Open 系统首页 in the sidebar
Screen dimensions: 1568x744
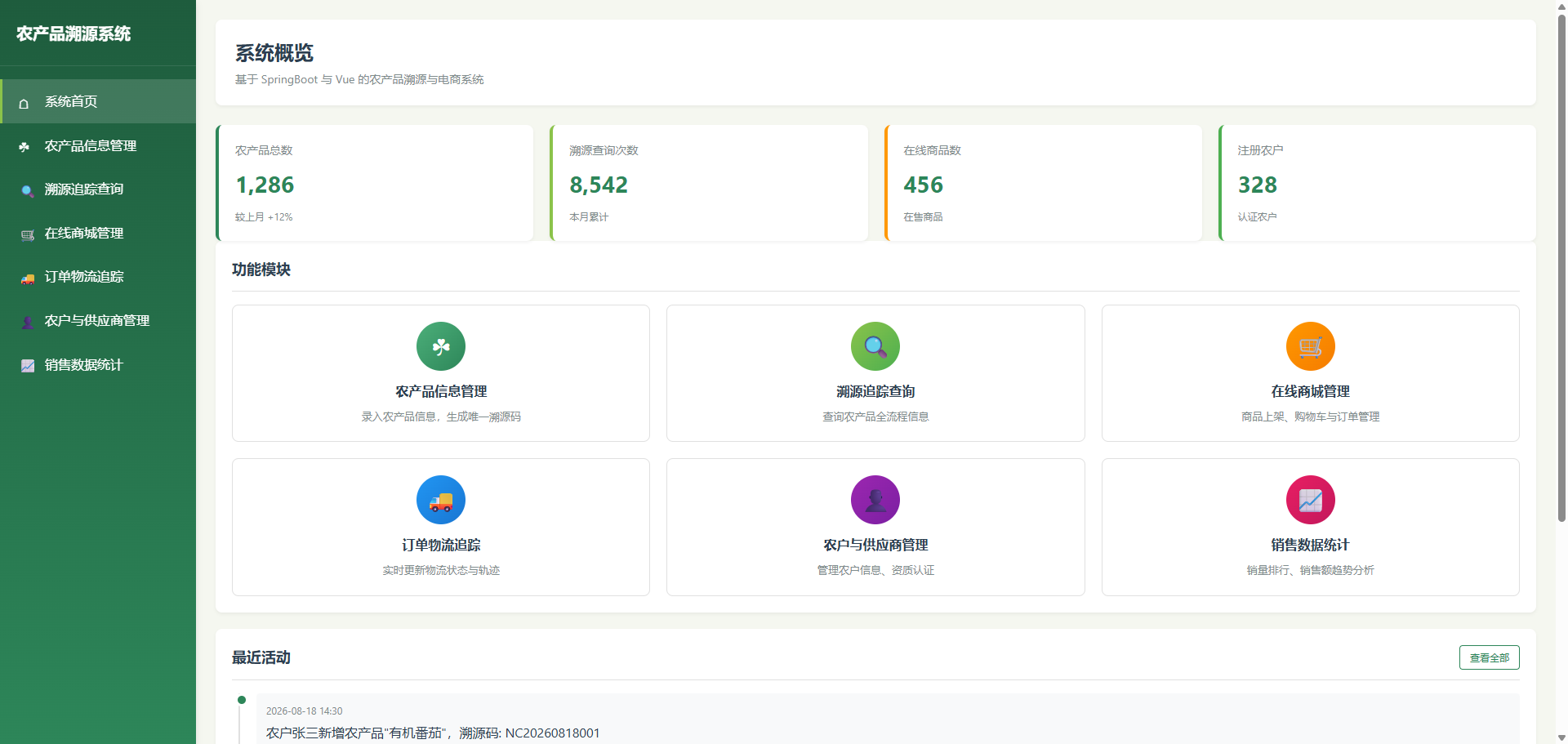pos(98,101)
